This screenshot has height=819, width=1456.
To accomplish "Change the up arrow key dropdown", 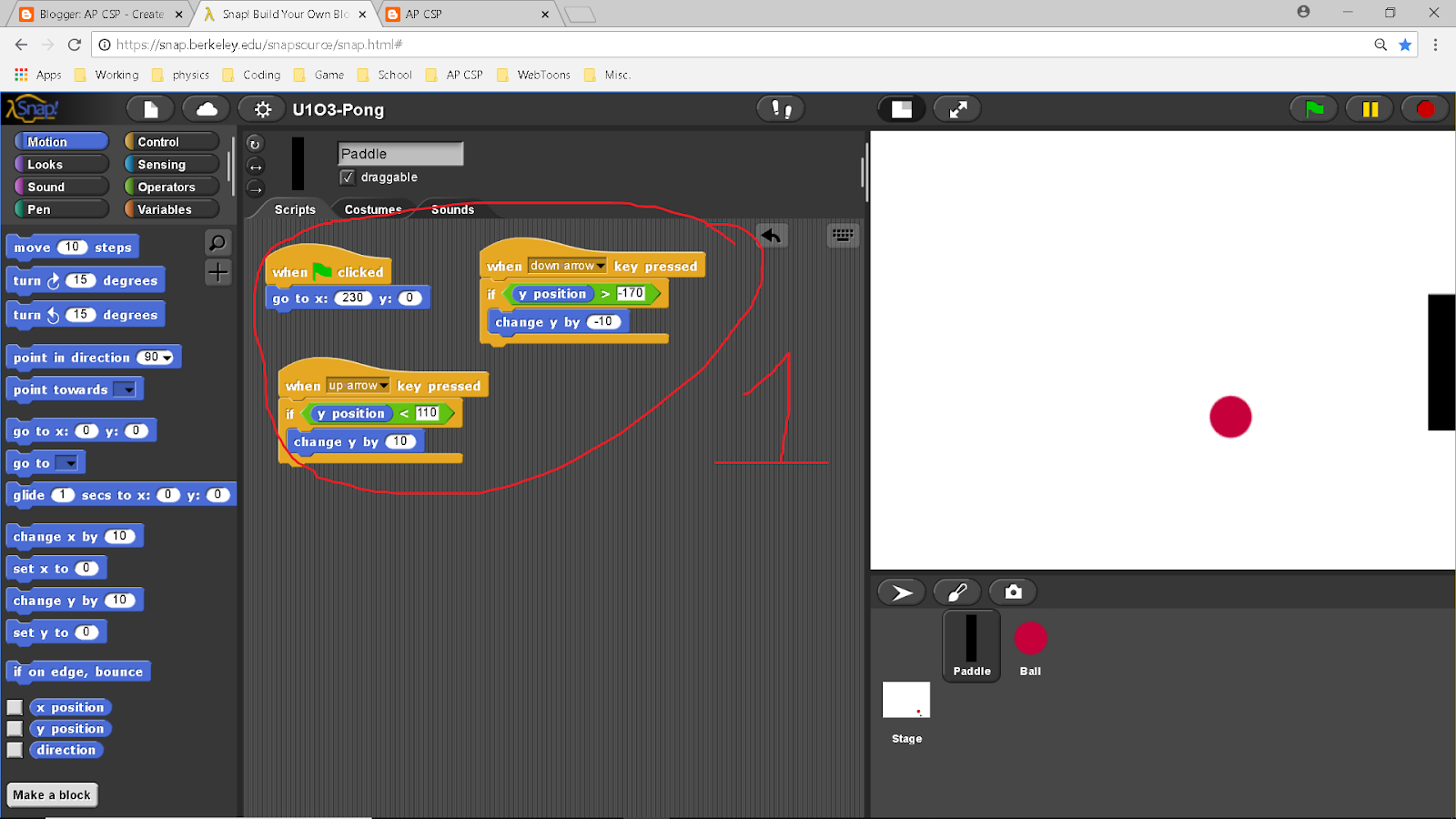I will [358, 386].
